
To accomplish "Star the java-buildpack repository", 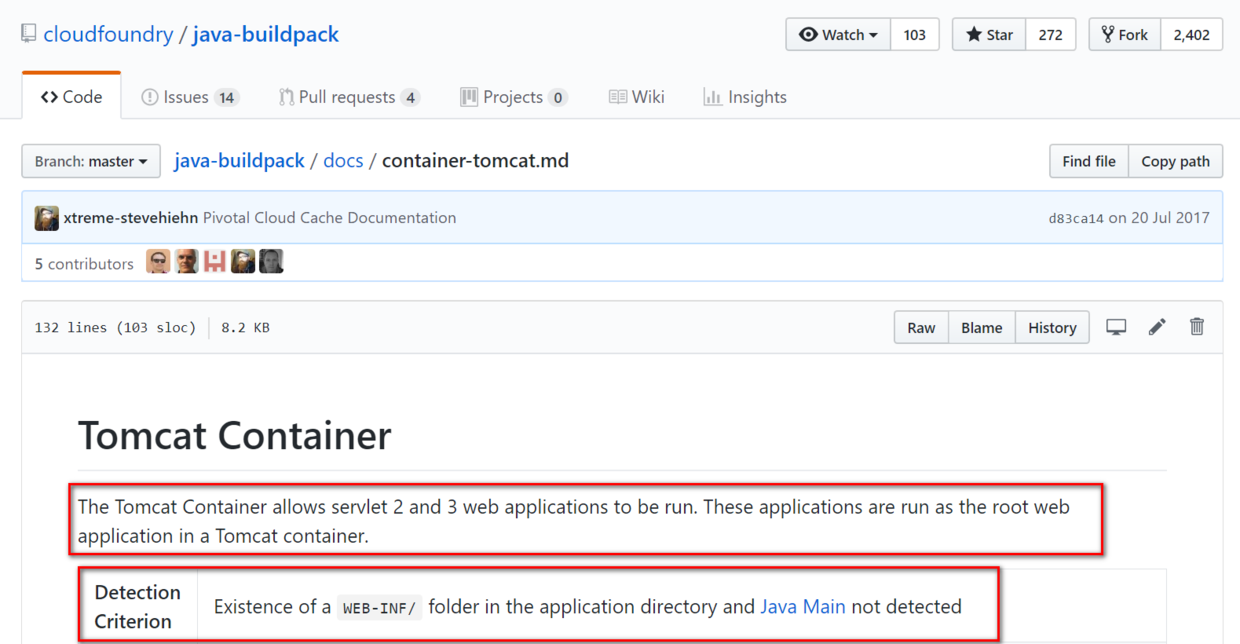I will click(x=989, y=34).
